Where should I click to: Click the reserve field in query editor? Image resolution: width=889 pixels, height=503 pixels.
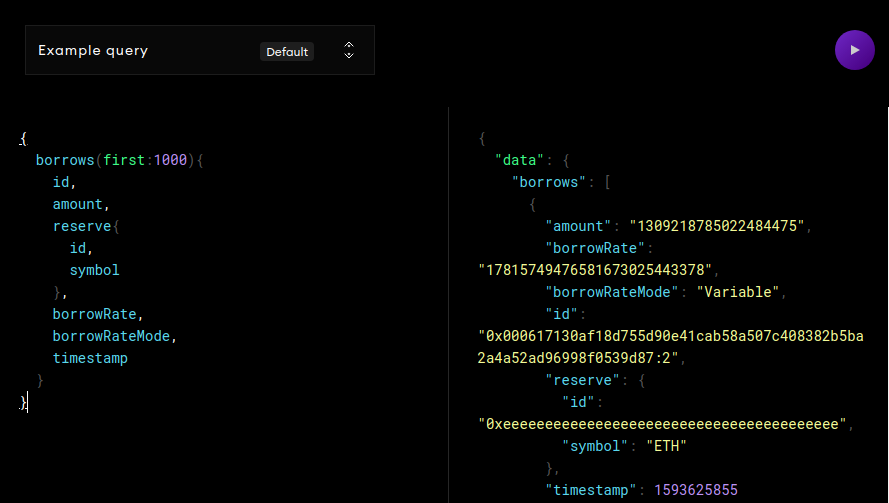tap(82, 226)
